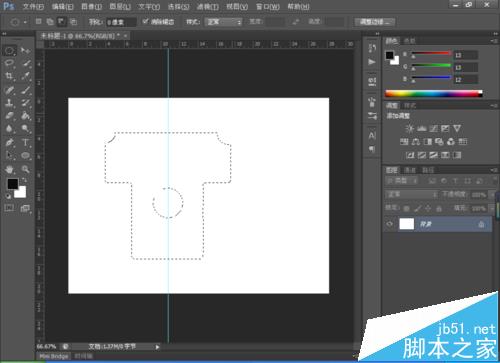Image resolution: width=500 pixels, height=363 pixels.
Task: Select the Blur tool
Action: click(9, 129)
